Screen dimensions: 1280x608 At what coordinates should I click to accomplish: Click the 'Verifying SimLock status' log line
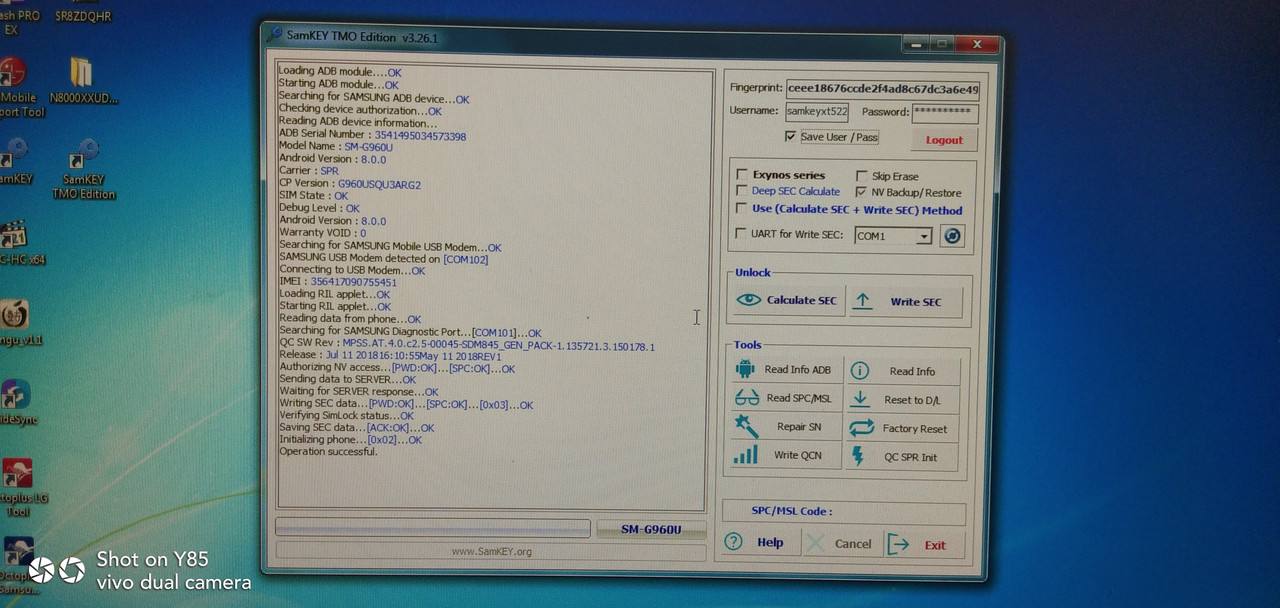(x=346, y=415)
